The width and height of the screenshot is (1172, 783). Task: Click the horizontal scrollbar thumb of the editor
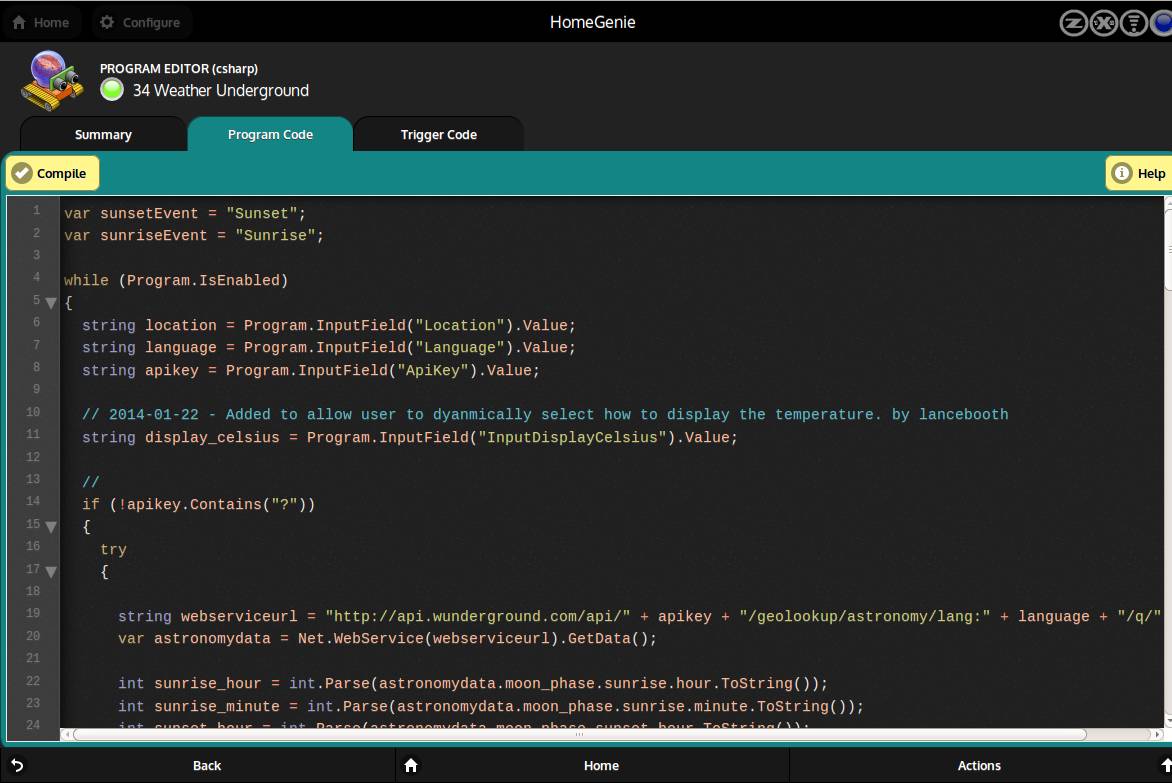[x=579, y=734]
